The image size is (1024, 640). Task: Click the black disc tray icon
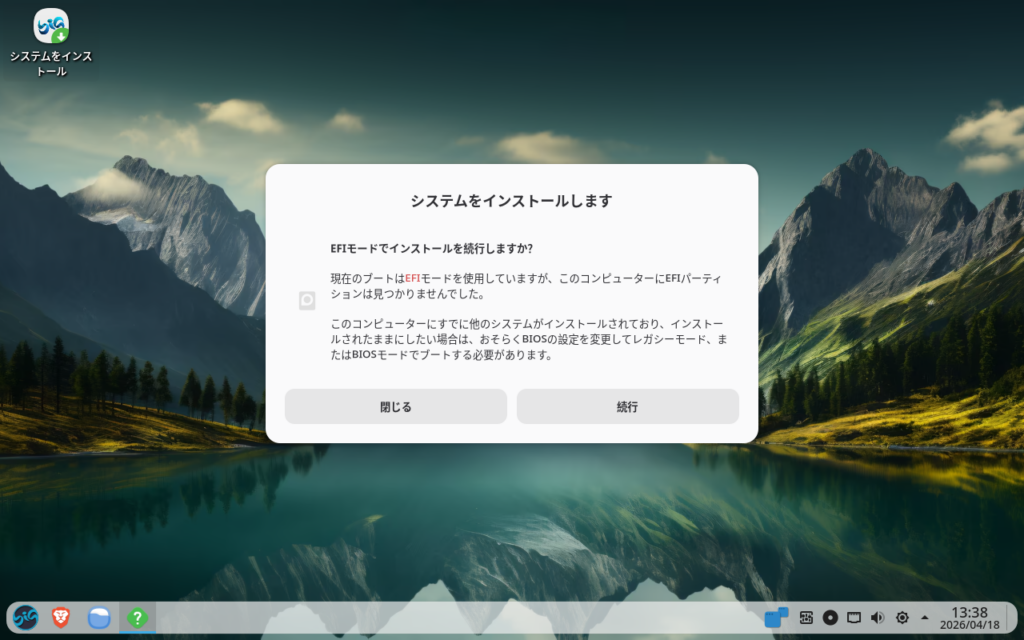coord(830,618)
